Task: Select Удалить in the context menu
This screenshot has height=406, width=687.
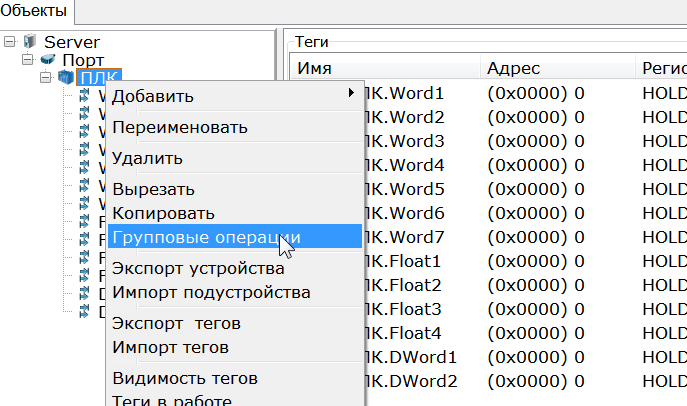Action: (x=147, y=158)
